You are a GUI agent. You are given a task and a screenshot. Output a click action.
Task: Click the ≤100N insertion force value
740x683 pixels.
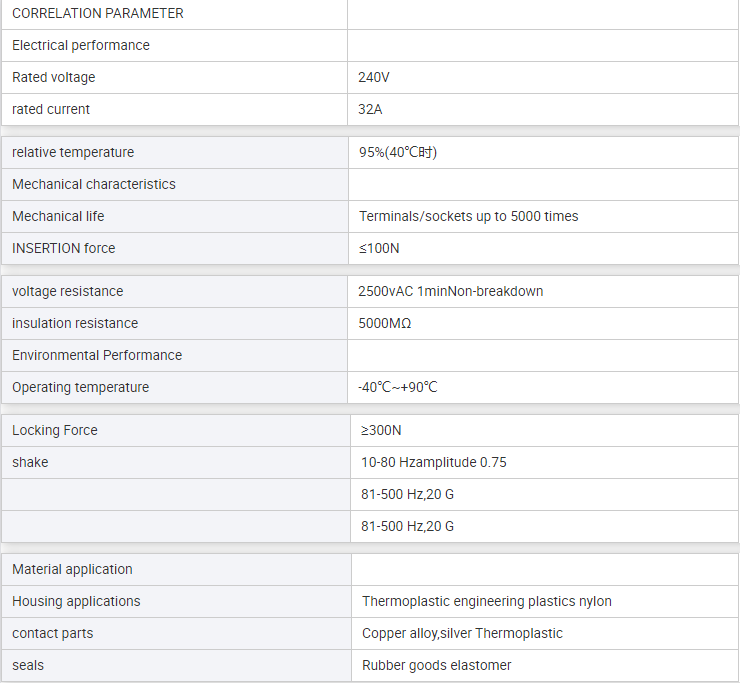pyautogui.click(x=379, y=248)
